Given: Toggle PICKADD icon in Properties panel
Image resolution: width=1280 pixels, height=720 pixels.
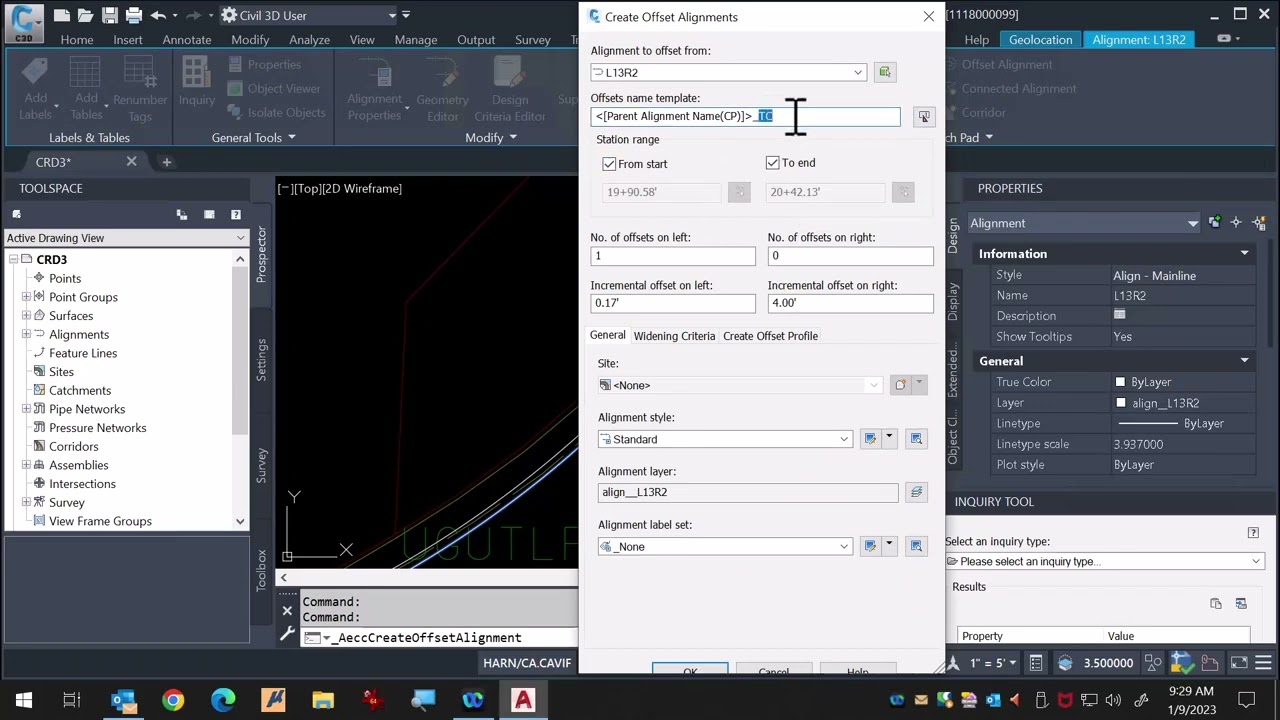Looking at the screenshot, I should point(1214,223).
